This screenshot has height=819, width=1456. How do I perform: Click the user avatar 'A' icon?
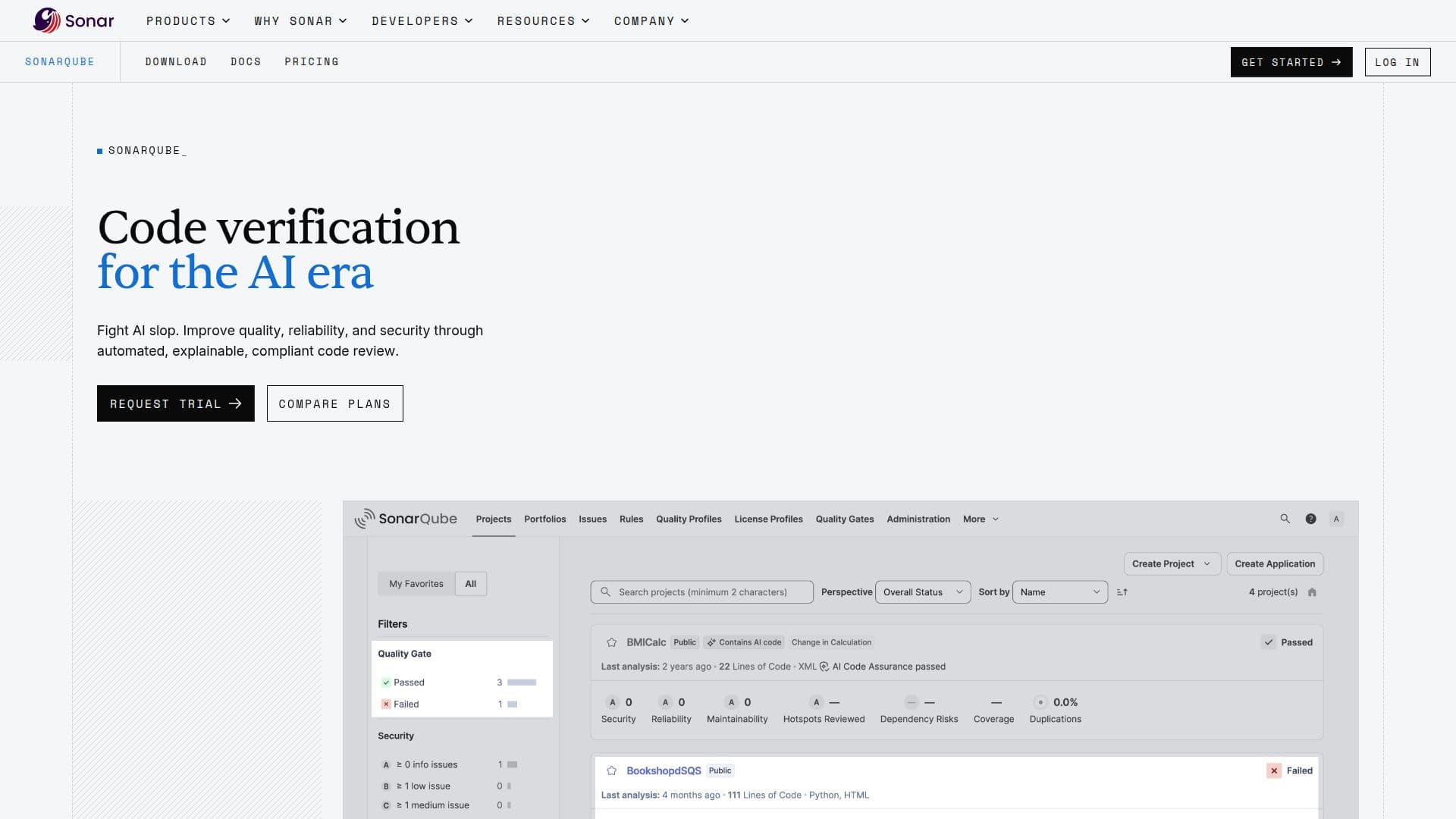(1336, 519)
